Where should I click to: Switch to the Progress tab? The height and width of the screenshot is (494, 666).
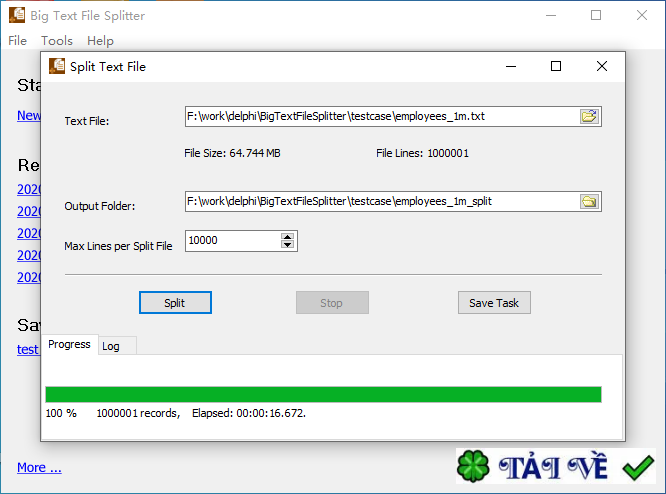pyautogui.click(x=70, y=344)
